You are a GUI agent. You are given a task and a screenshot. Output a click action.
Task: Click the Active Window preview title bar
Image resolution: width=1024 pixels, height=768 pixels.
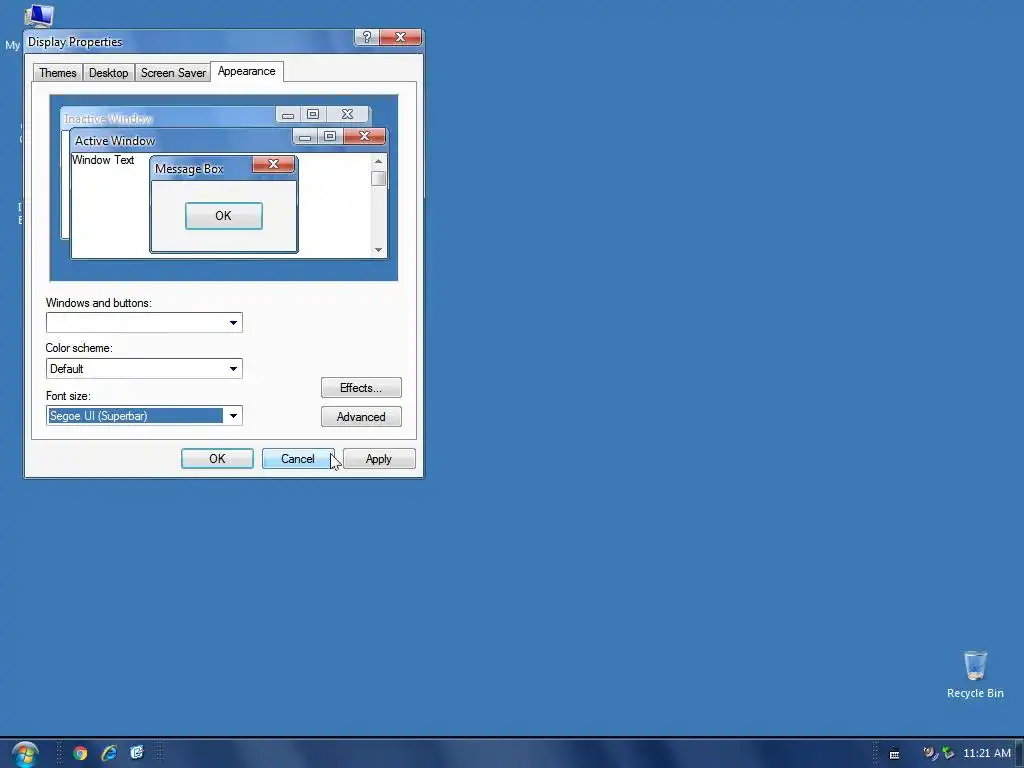tap(229, 139)
